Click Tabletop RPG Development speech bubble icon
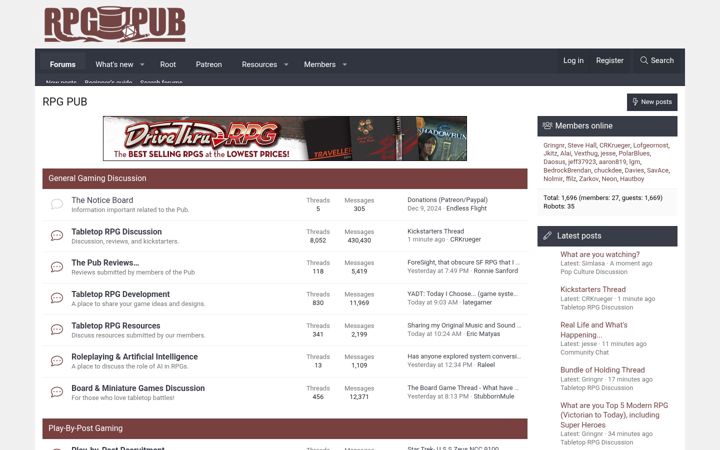The image size is (720, 450). (57, 298)
